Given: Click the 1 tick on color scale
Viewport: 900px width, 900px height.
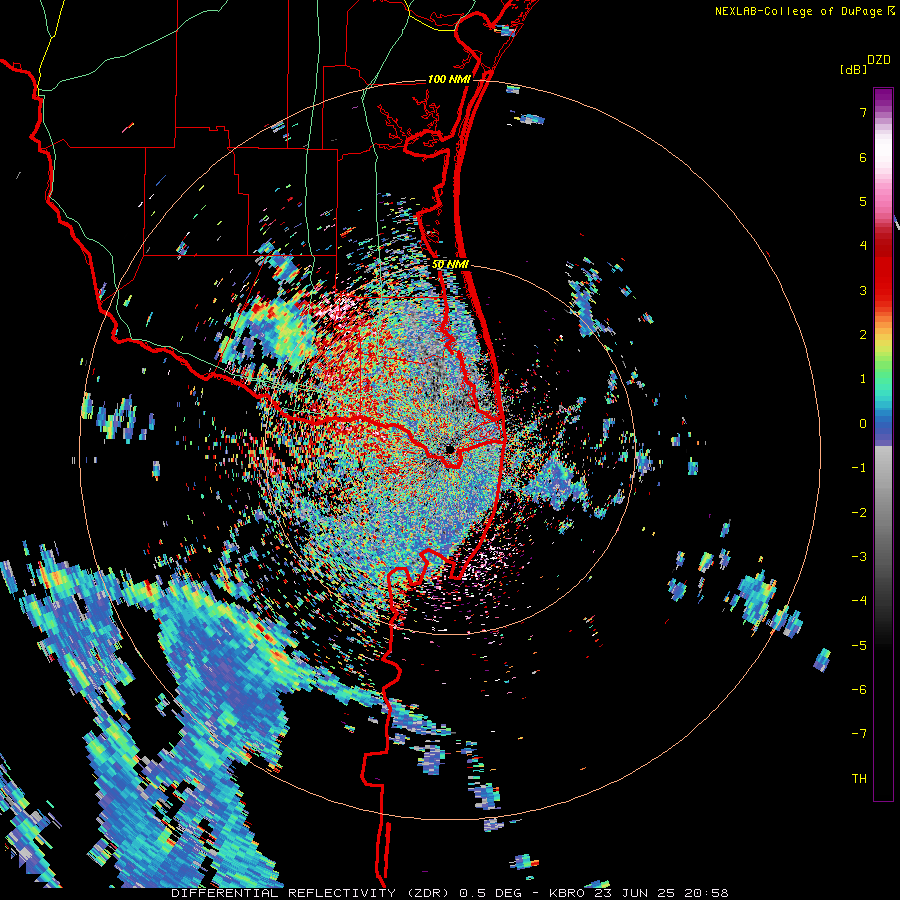Looking at the screenshot, I should (863, 379).
